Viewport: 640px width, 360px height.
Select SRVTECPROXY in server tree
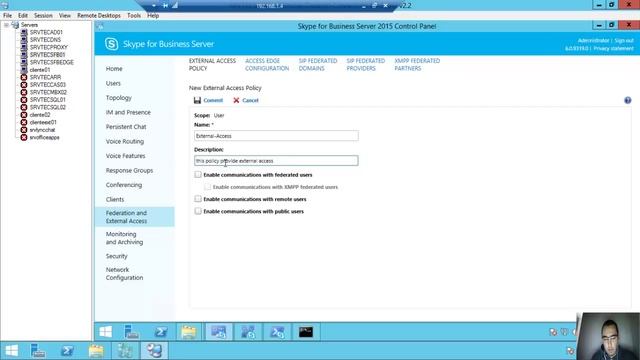click(x=49, y=47)
